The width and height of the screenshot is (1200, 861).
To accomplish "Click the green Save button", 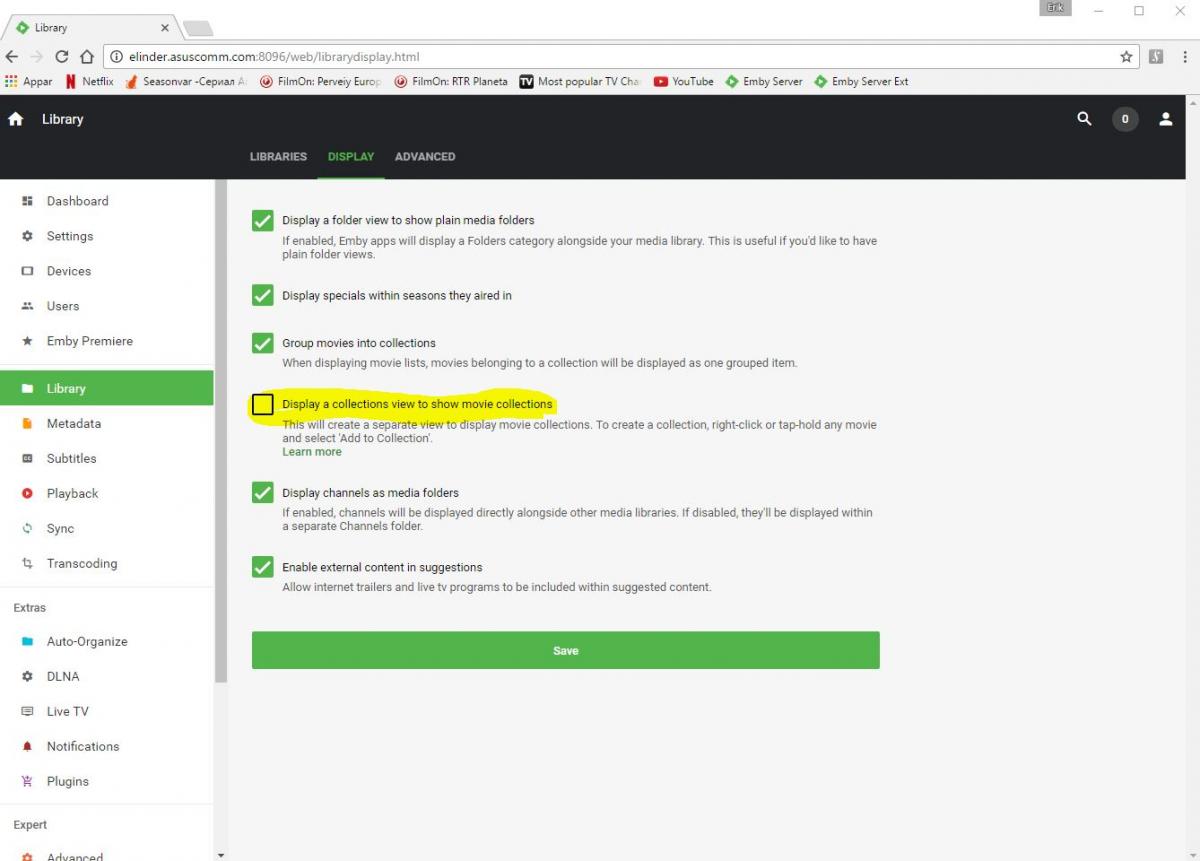I will (565, 650).
